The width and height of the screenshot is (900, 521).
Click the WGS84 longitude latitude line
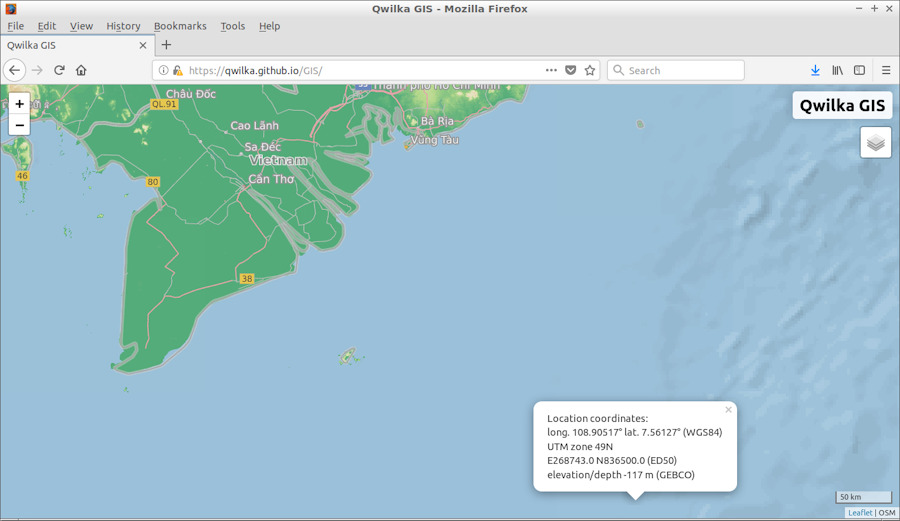[634, 432]
